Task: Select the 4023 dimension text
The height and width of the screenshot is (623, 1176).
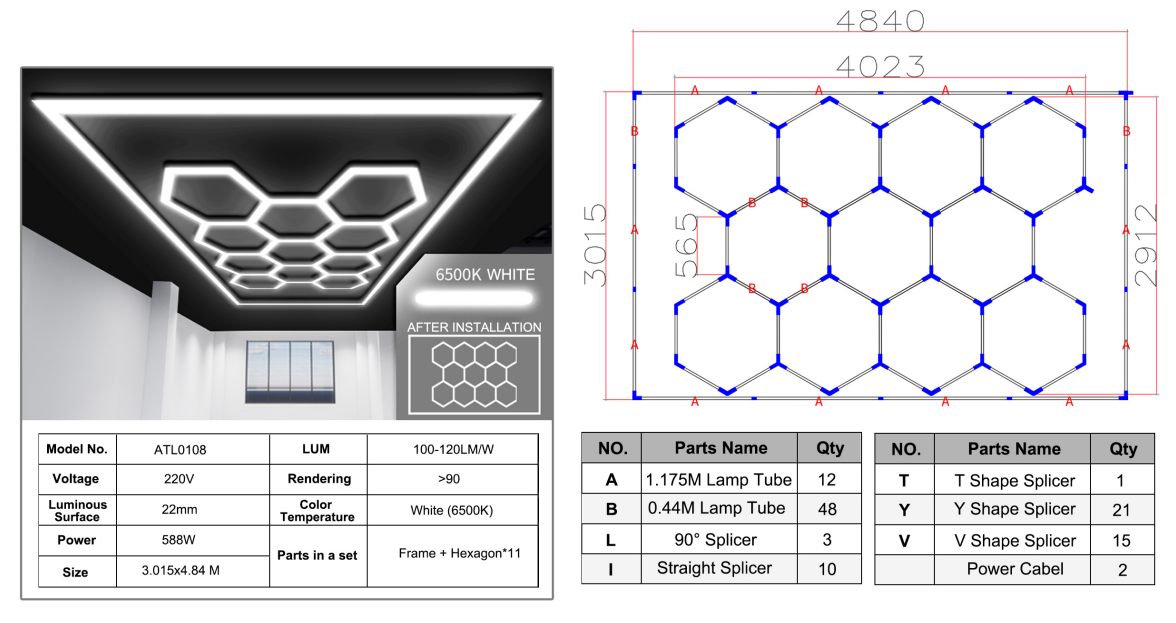Action: [x=880, y=66]
